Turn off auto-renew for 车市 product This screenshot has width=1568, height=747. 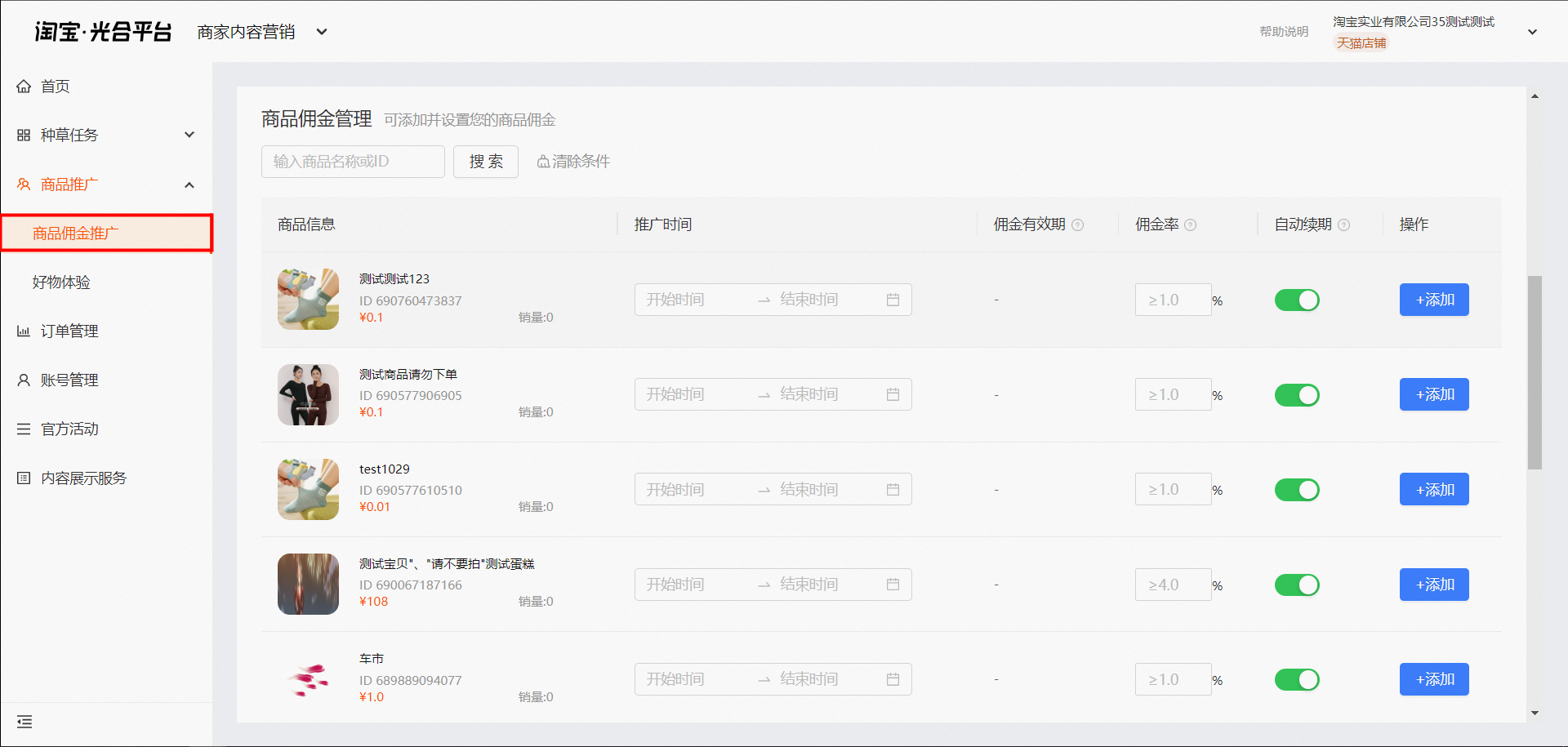[1297, 680]
